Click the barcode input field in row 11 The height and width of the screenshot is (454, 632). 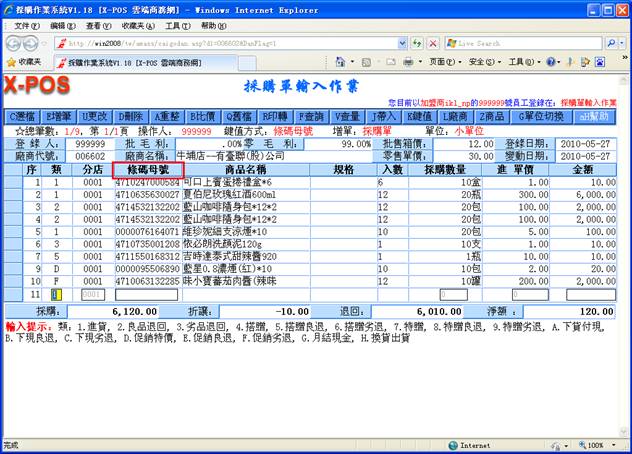[146, 295]
